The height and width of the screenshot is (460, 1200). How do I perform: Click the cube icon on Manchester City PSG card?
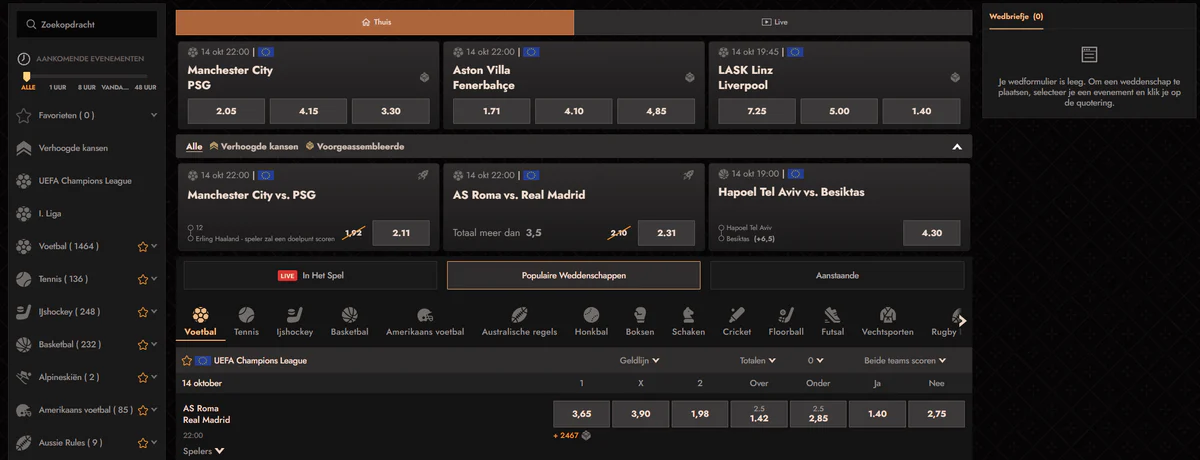tap(424, 78)
